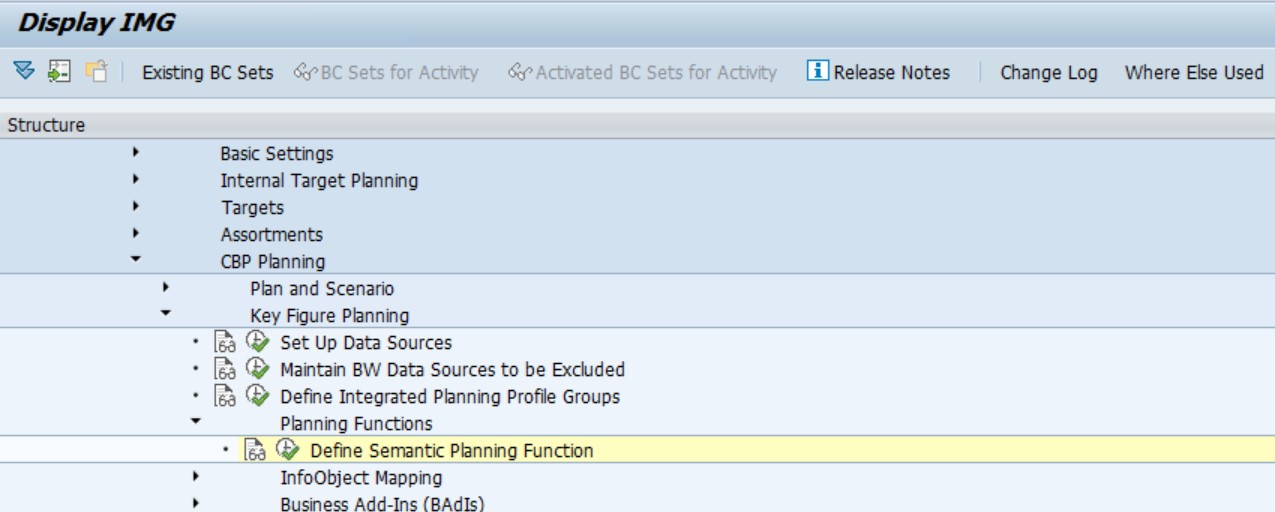Click the Release Notes info icon
This screenshot has height=512, width=1275.
(819, 72)
